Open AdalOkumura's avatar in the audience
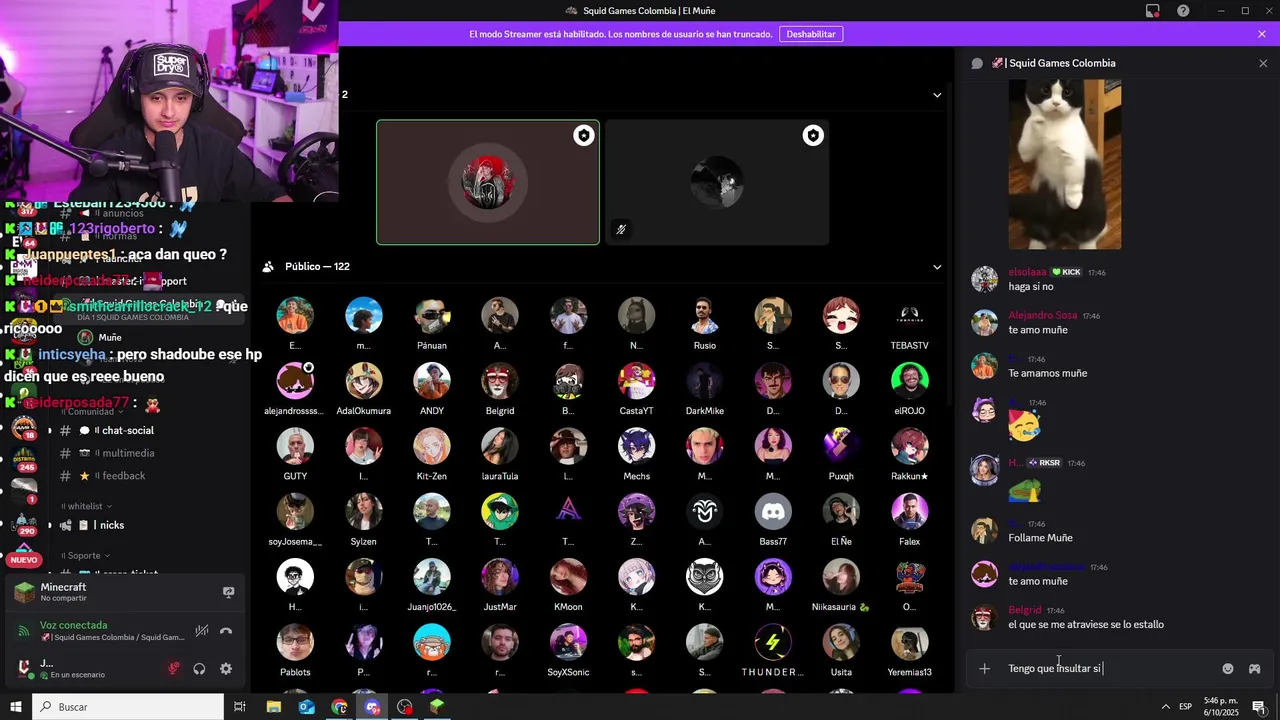 (x=364, y=381)
